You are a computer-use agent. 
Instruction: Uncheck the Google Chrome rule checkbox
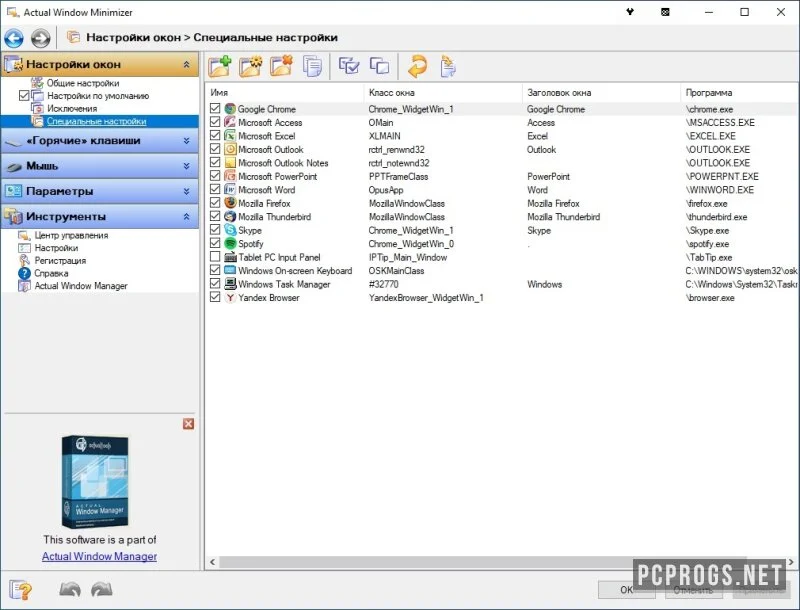point(215,109)
